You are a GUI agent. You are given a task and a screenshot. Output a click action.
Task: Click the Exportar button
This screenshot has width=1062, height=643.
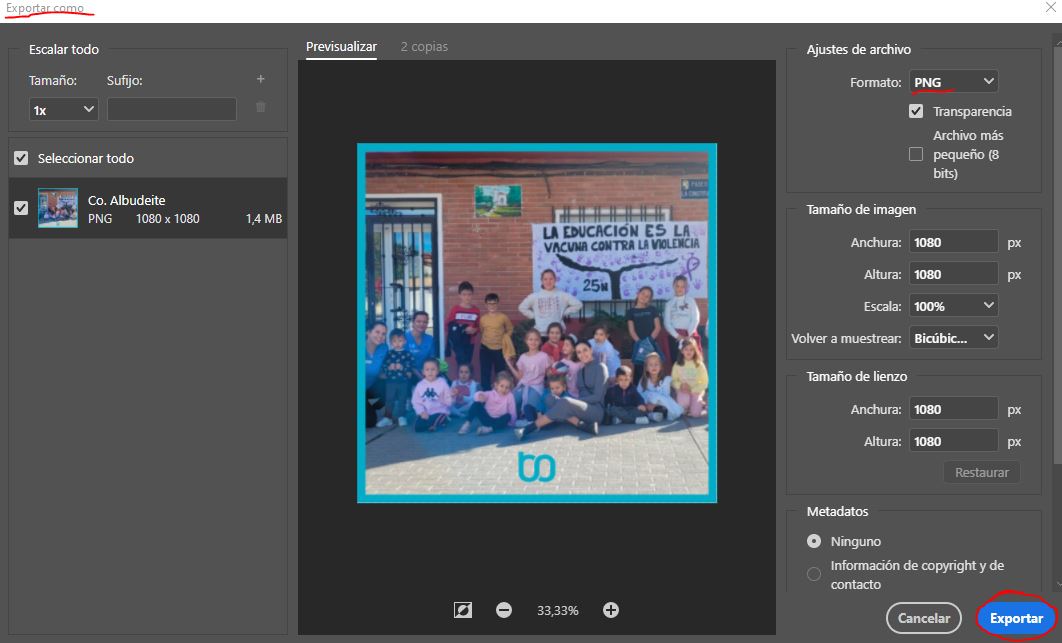pyautogui.click(x=1015, y=618)
